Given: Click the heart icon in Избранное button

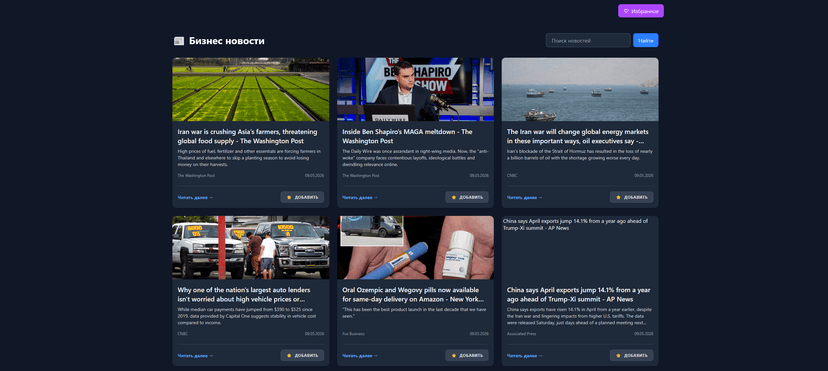Looking at the screenshot, I should [x=626, y=11].
